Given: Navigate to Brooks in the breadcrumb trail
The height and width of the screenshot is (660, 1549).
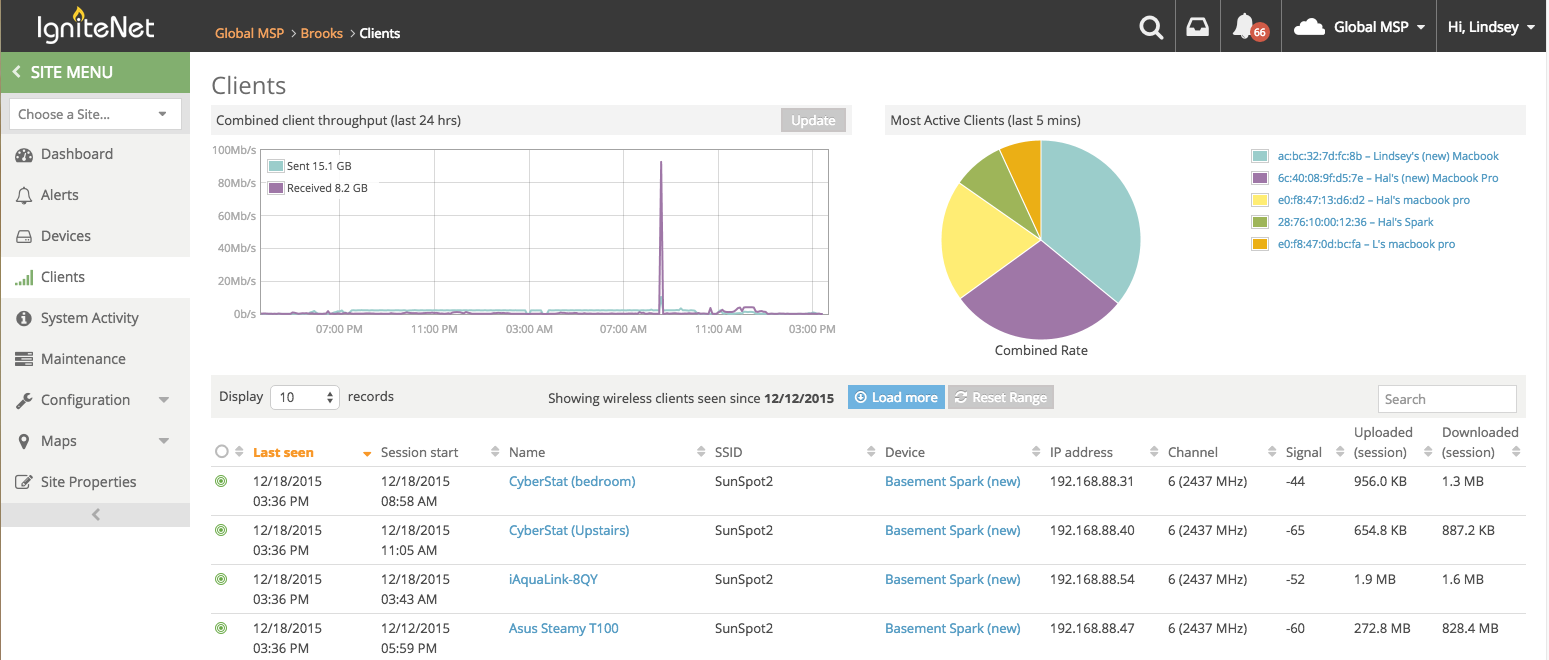Looking at the screenshot, I should [x=321, y=33].
